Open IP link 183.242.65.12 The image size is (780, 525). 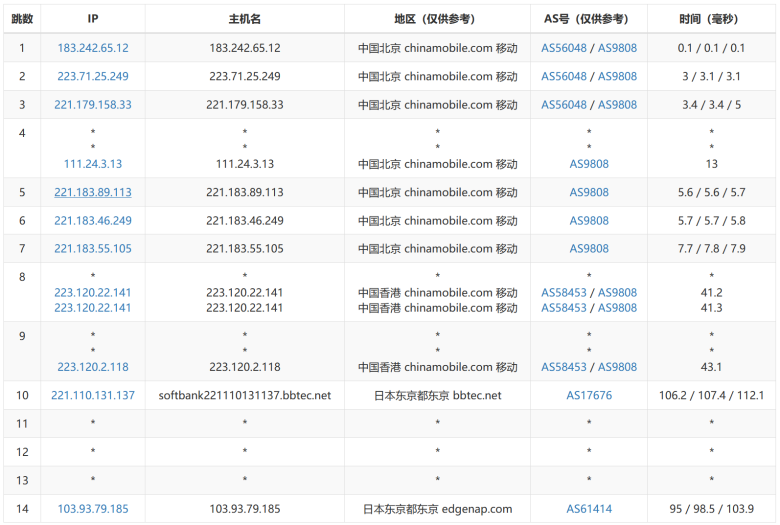click(x=93, y=48)
